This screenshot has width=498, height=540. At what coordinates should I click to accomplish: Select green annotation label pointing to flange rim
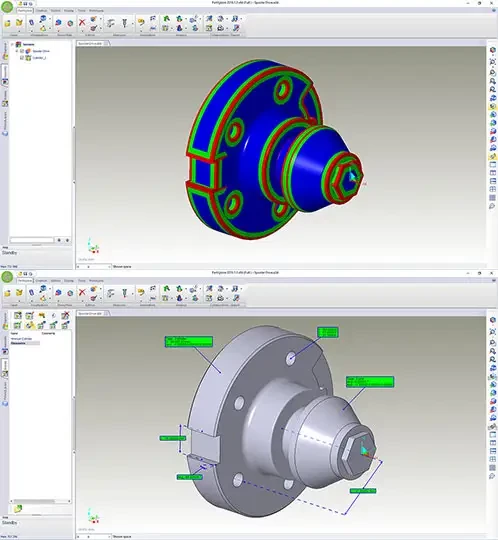point(189,342)
